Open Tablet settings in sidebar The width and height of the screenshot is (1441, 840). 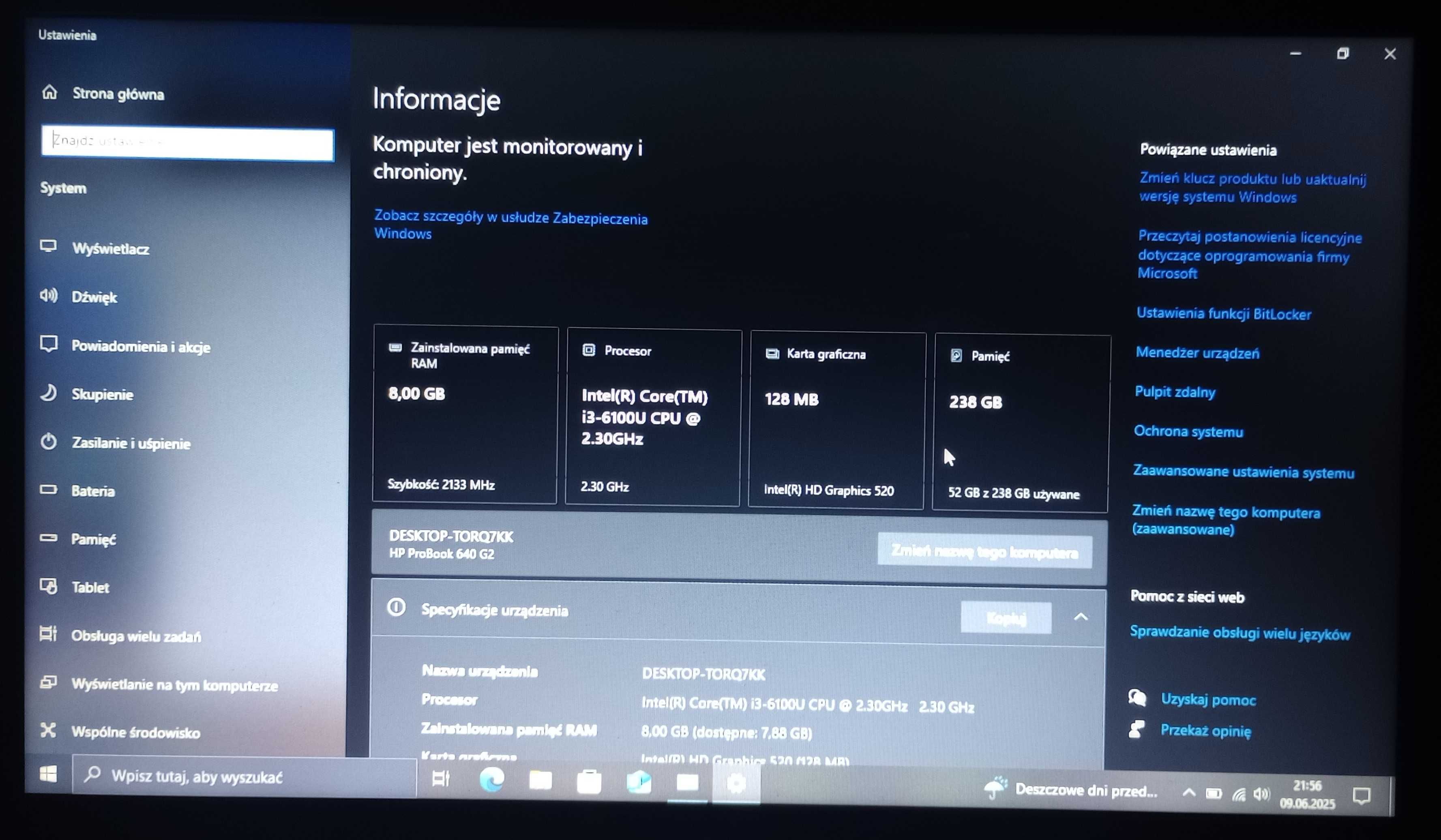pyautogui.click(x=74, y=587)
